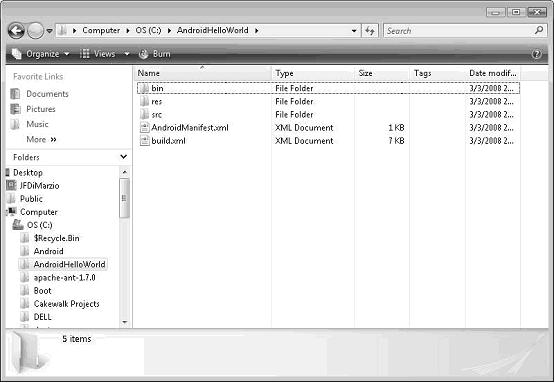This screenshot has width=555, height=383.
Task: Click the Burn toolbar button
Action: click(x=155, y=54)
